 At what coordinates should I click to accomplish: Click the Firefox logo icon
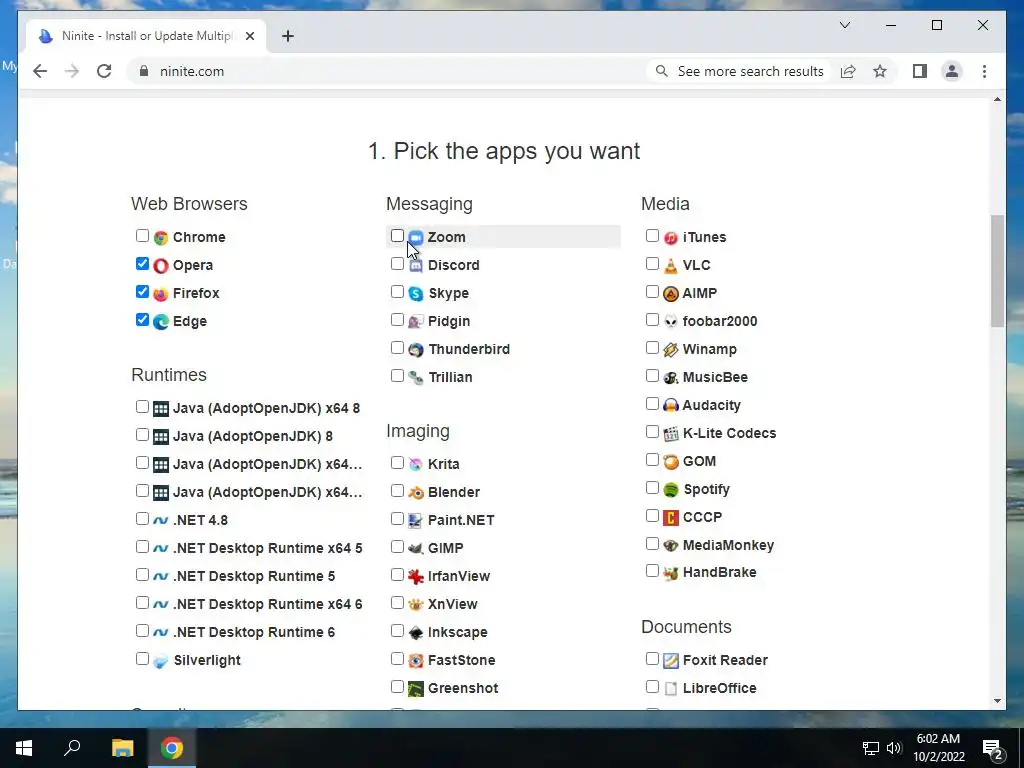pos(161,294)
